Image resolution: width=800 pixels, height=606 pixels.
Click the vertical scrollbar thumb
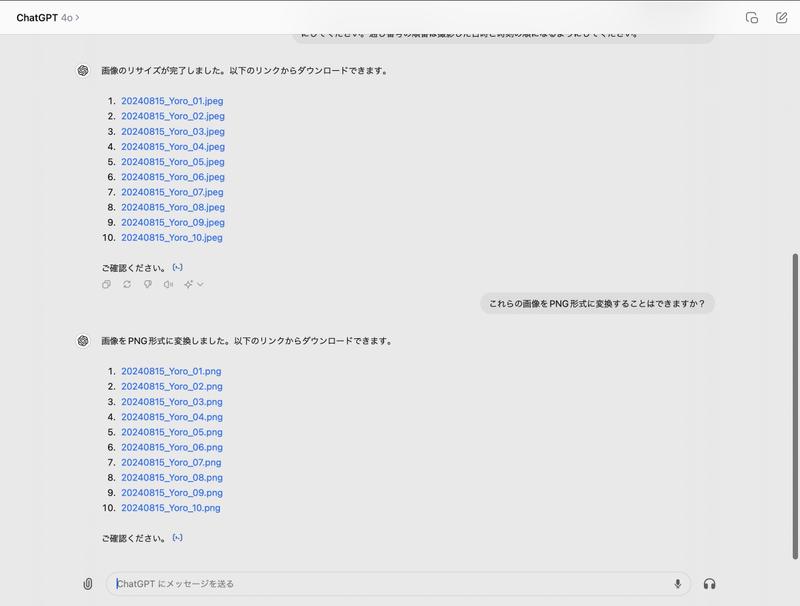coord(795,407)
